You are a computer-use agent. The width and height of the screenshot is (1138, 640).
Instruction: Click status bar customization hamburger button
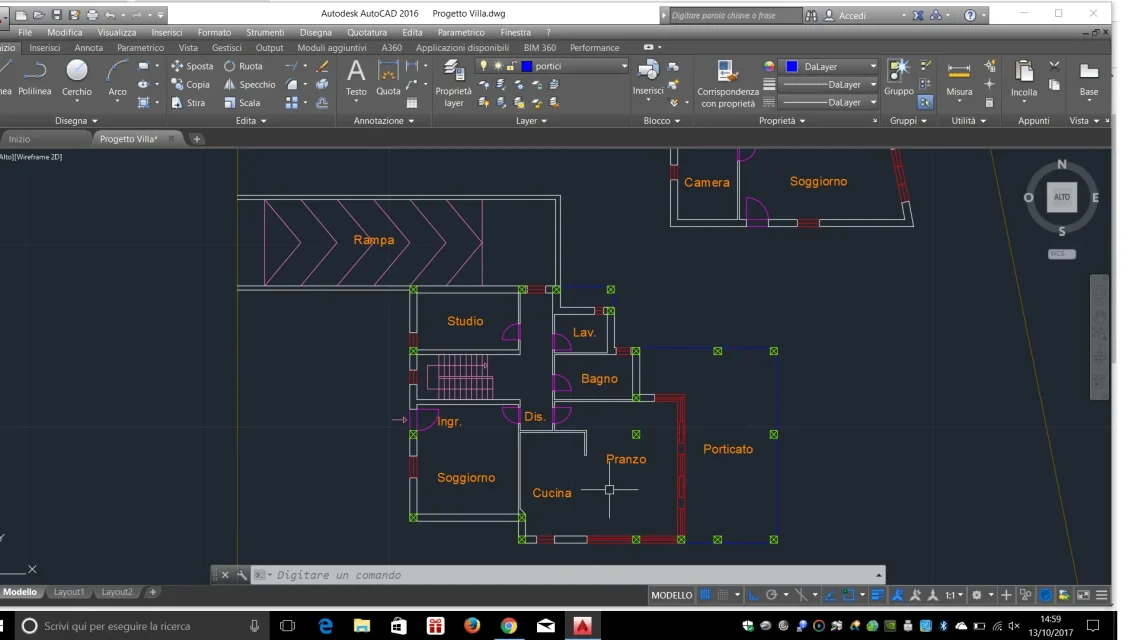(x=1102, y=595)
